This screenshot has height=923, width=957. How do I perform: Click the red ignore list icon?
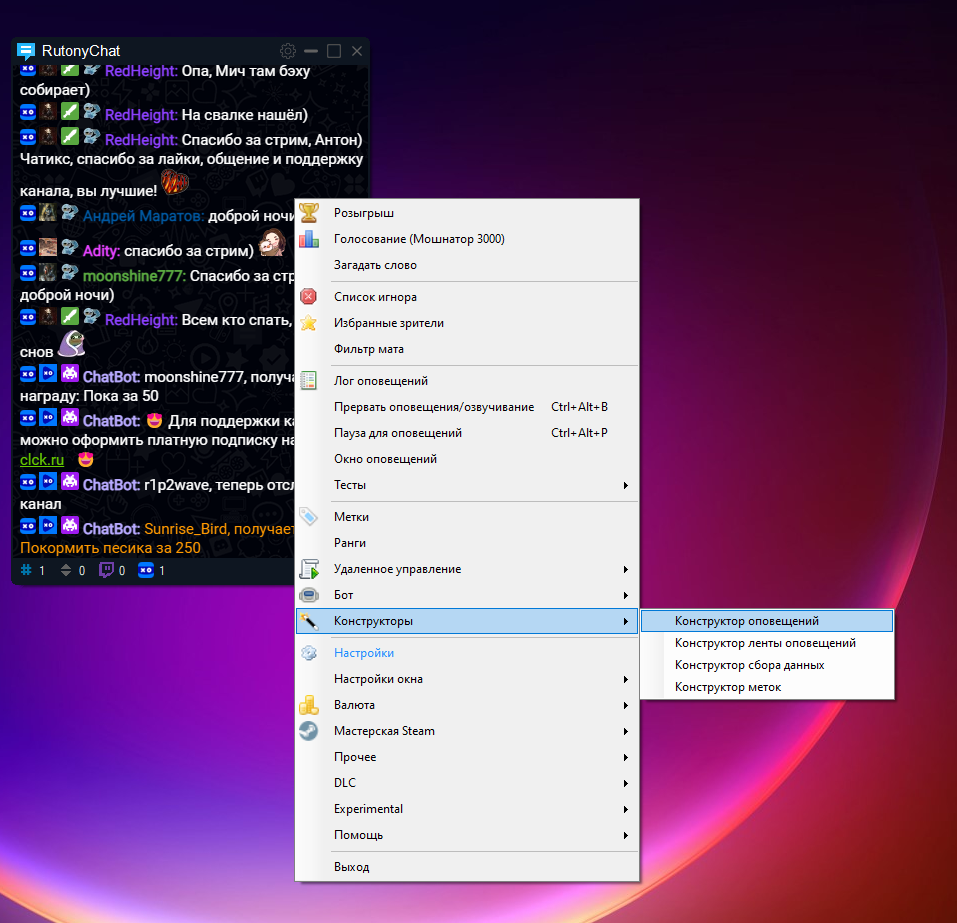(x=309, y=297)
